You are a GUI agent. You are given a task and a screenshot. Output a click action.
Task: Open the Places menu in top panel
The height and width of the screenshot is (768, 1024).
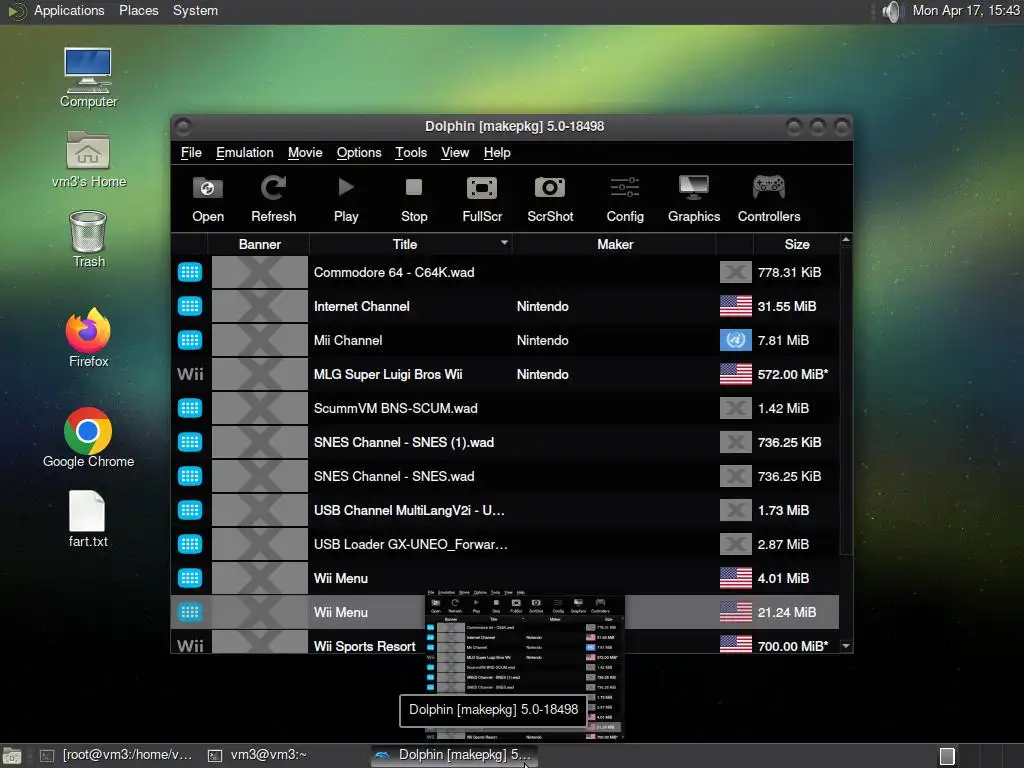tap(138, 10)
